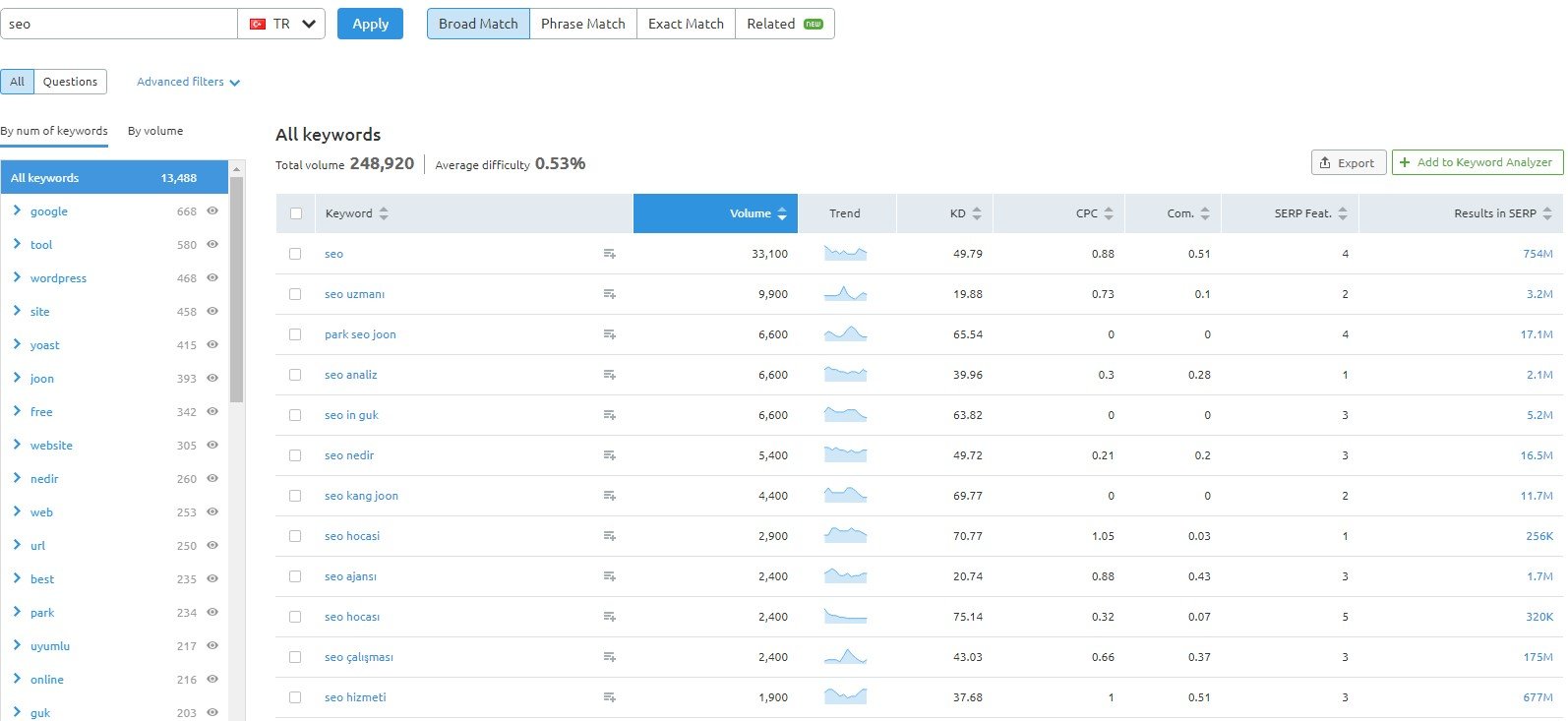This screenshot has width=1568, height=721.
Task: Check the select-all keywords checkbox
Action: [296, 213]
